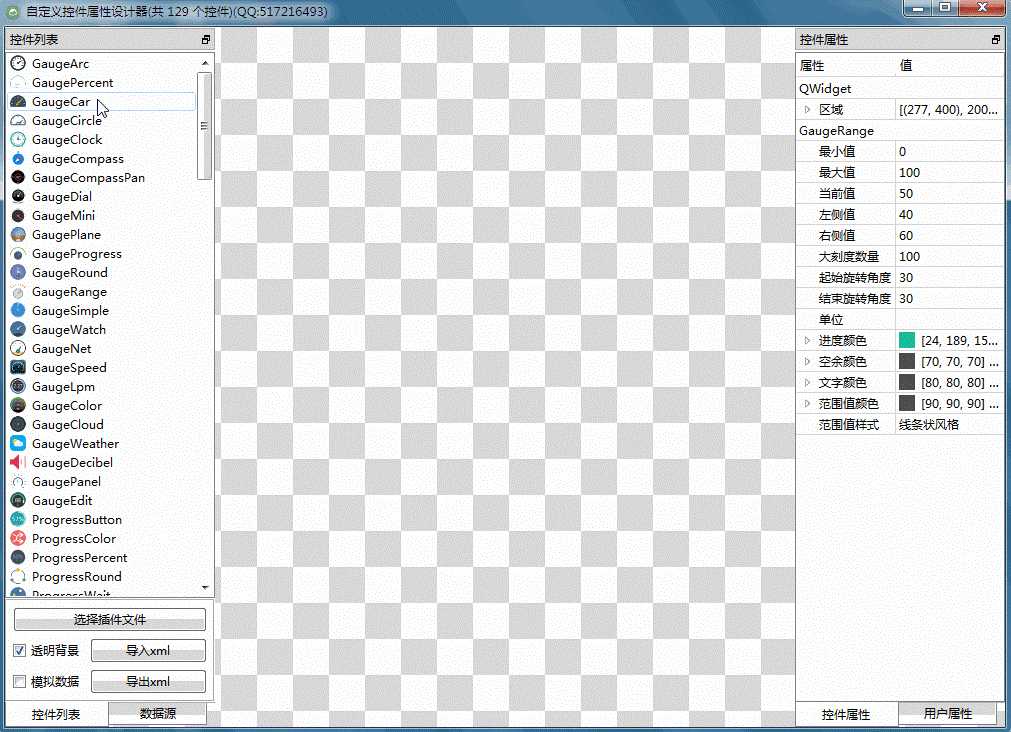Screen dimensions: 1011x732
Task: Pick the GaugeWeather icon
Action: (18, 444)
